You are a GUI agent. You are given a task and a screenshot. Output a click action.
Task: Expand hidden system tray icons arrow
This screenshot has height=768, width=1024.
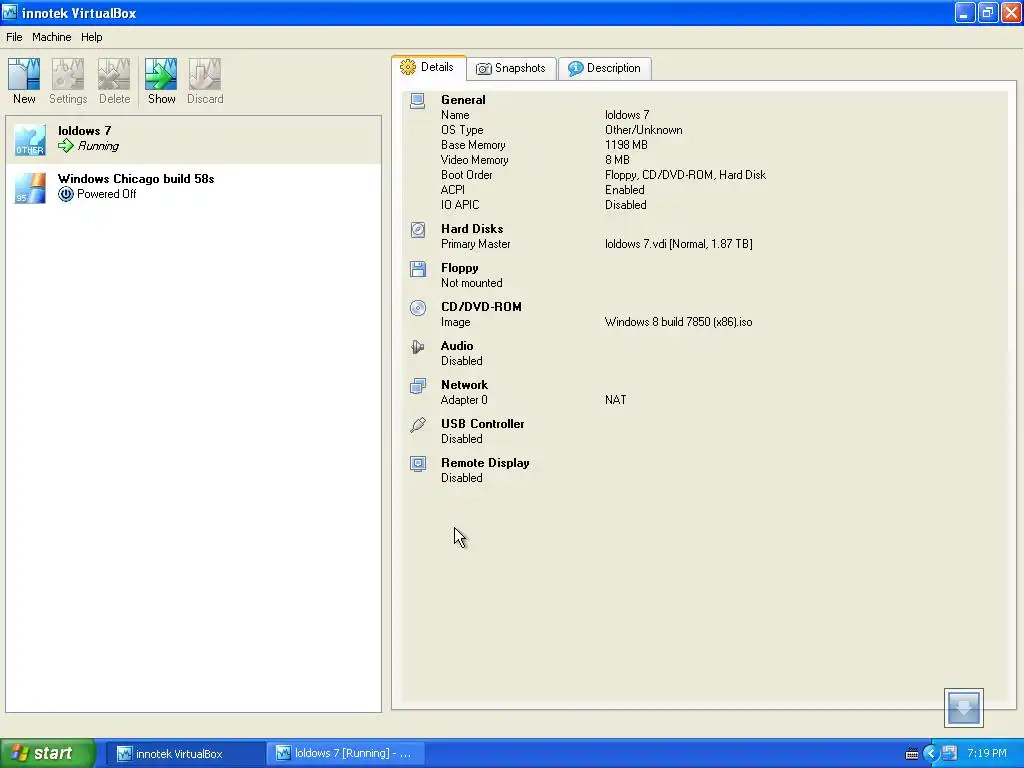point(931,754)
